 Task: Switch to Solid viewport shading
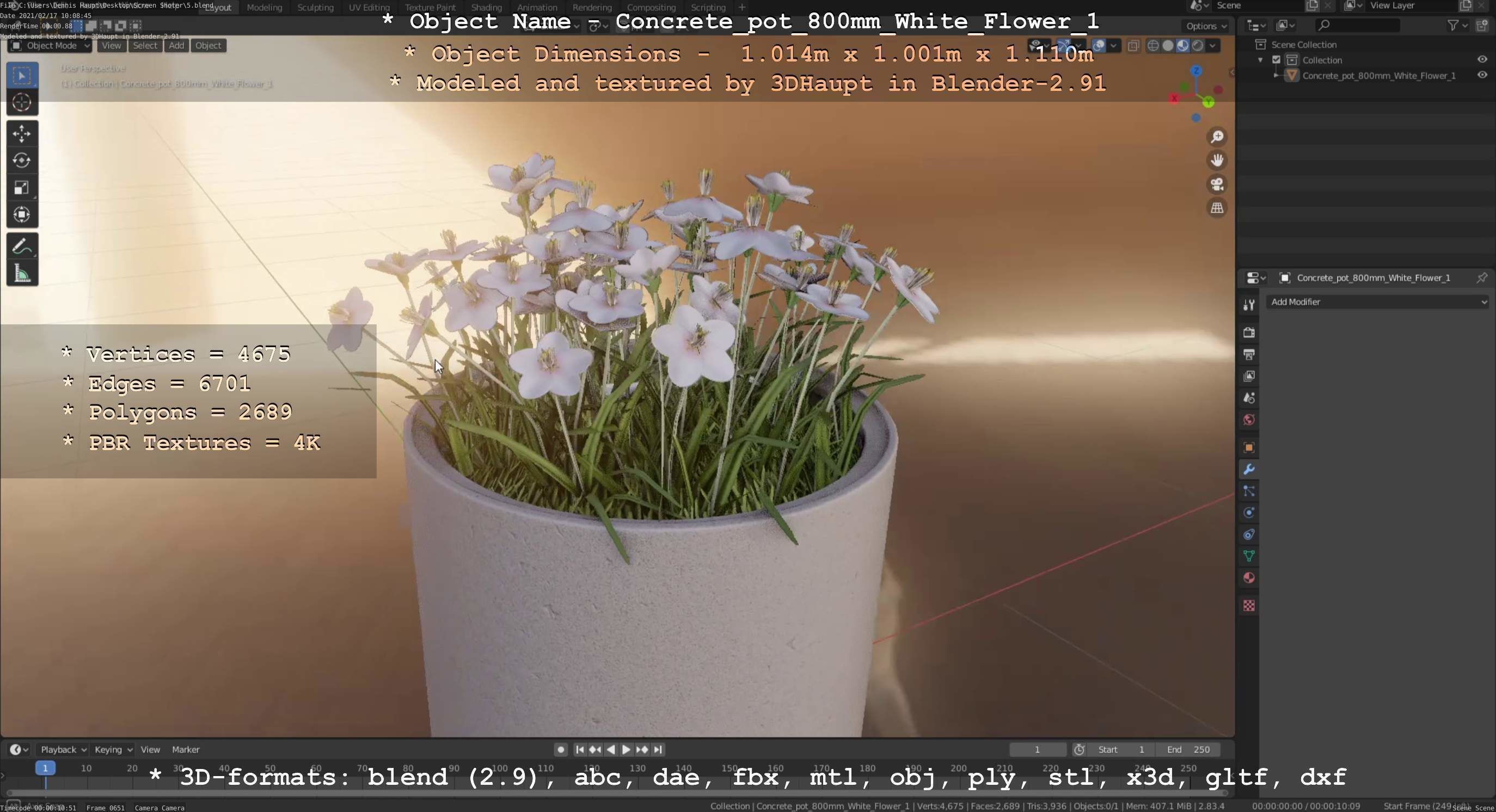1168,46
